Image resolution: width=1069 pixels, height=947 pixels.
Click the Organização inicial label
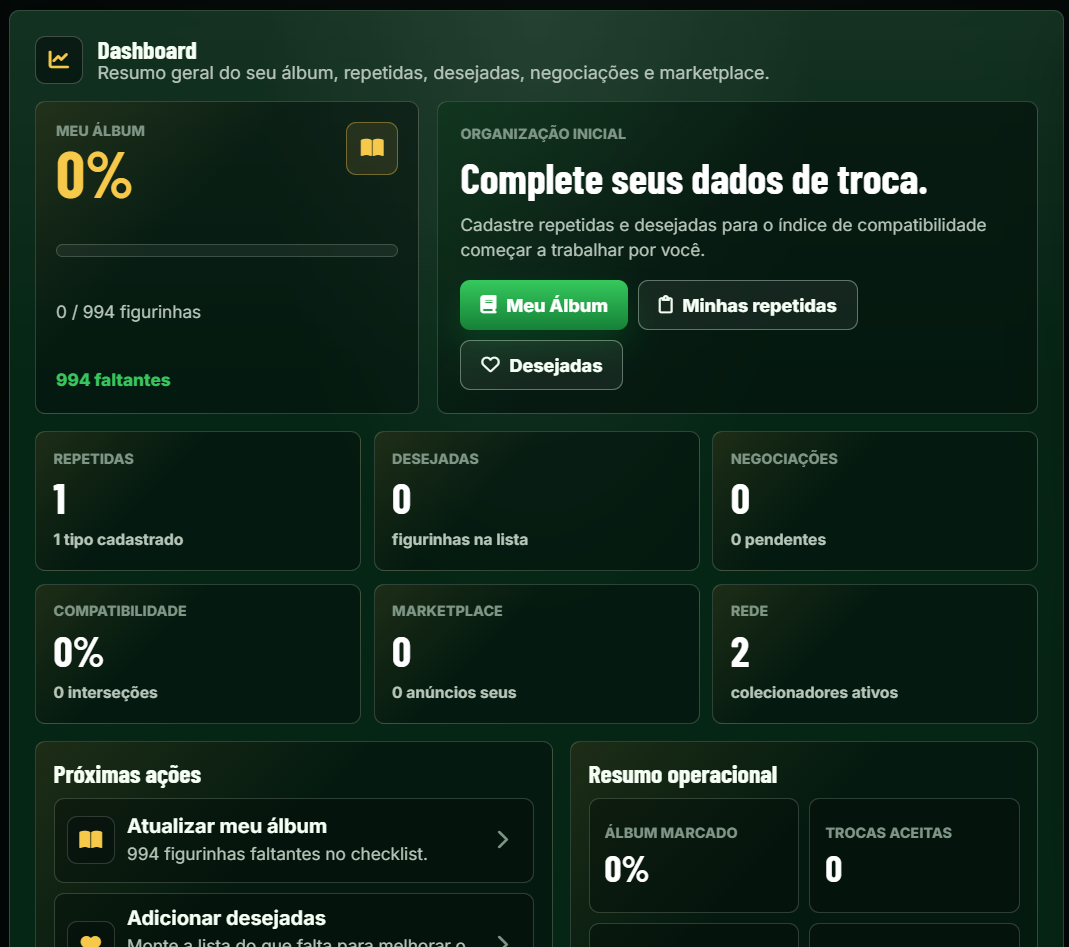pos(543,134)
